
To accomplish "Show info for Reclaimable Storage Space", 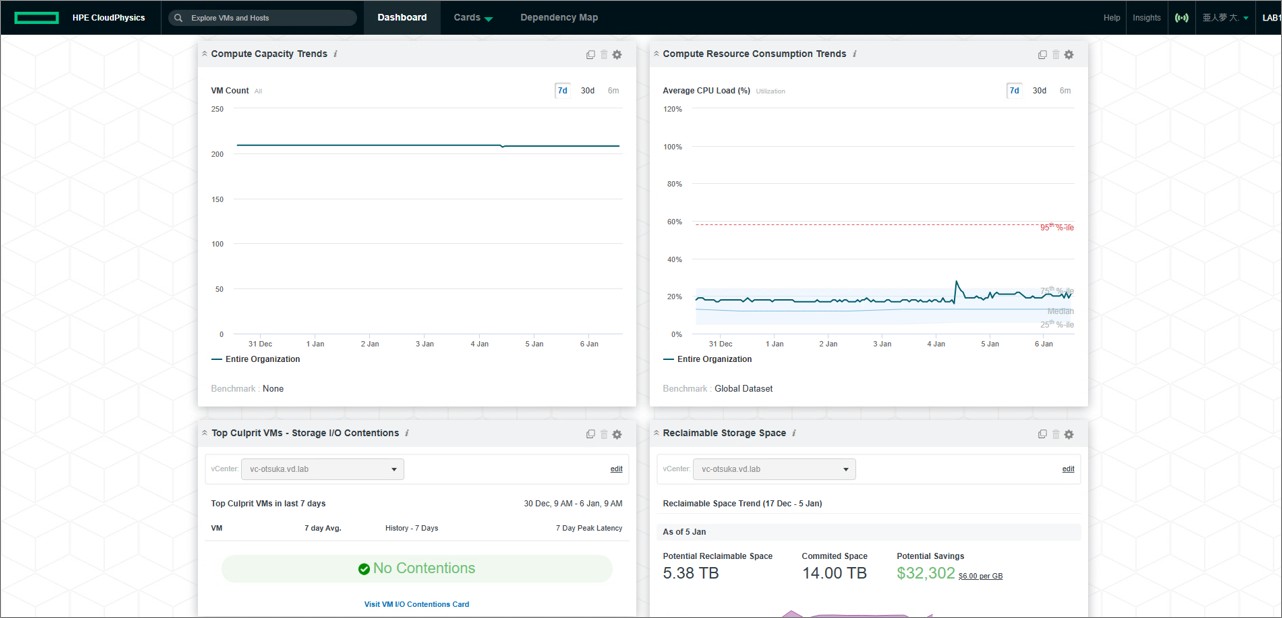I will (x=794, y=433).
